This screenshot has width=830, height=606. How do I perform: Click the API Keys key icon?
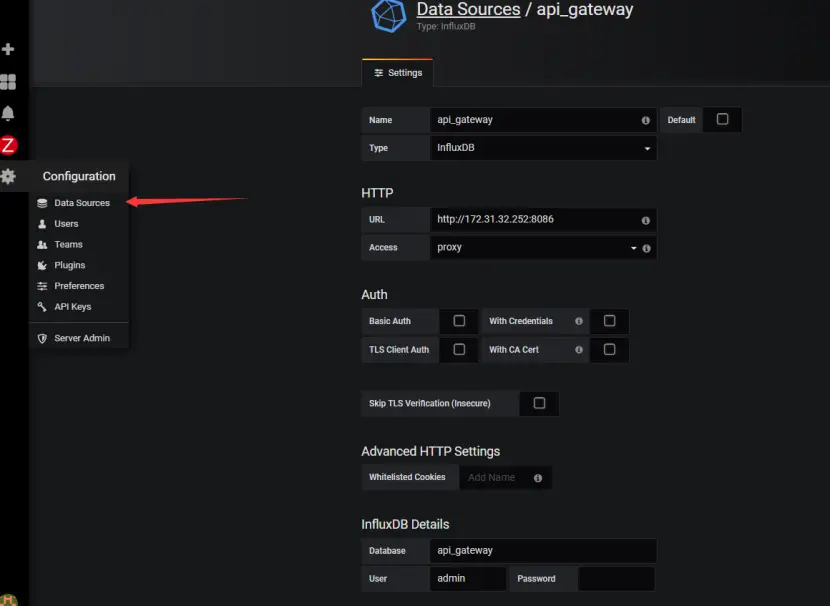pyautogui.click(x=42, y=306)
